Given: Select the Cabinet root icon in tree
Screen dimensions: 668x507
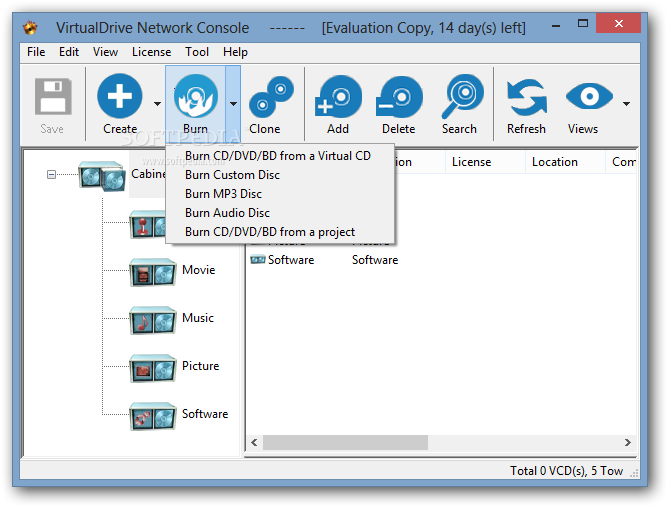Looking at the screenshot, I should click(x=102, y=176).
